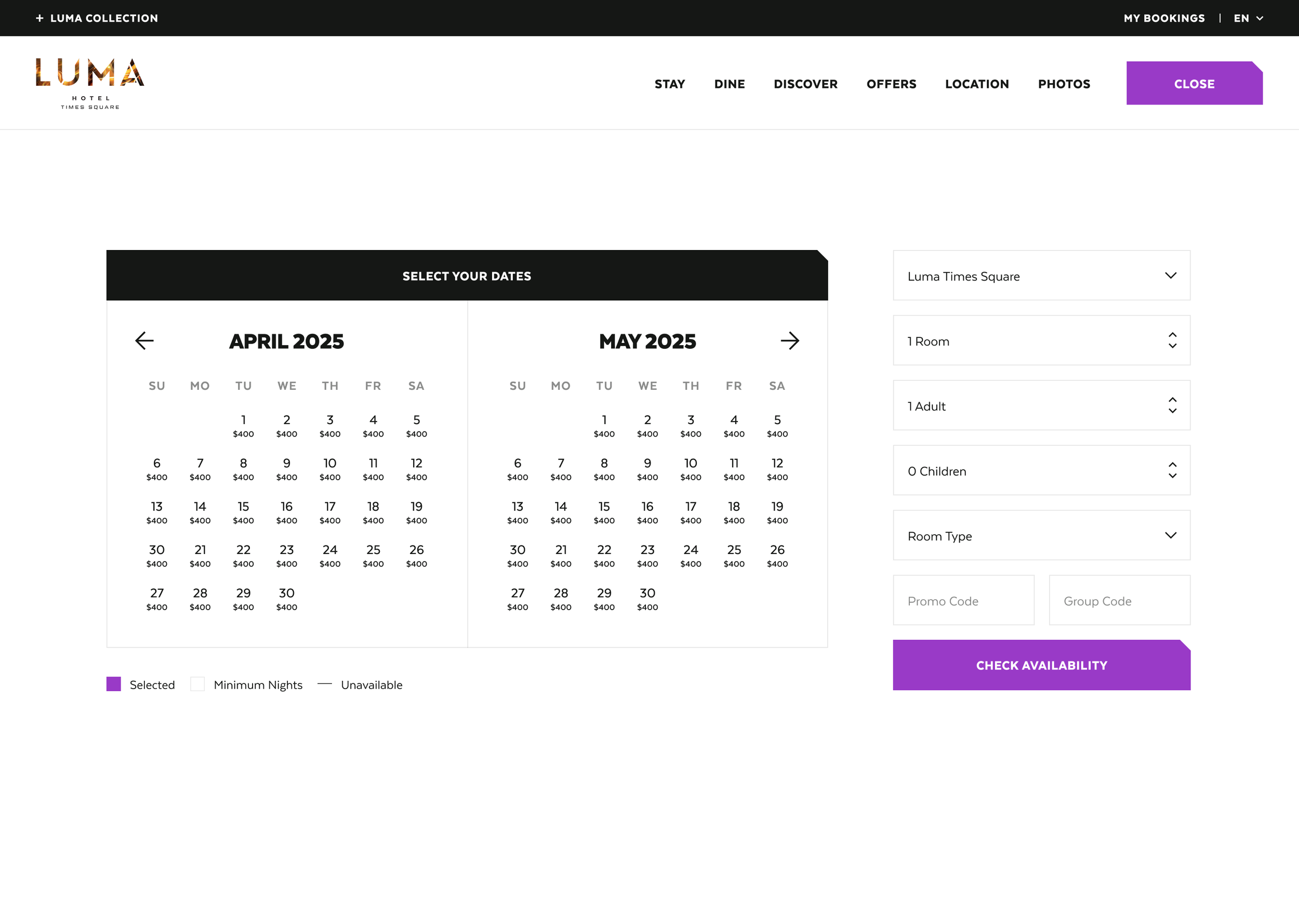Open the Offers menu item
The image size is (1299, 924).
(x=891, y=84)
